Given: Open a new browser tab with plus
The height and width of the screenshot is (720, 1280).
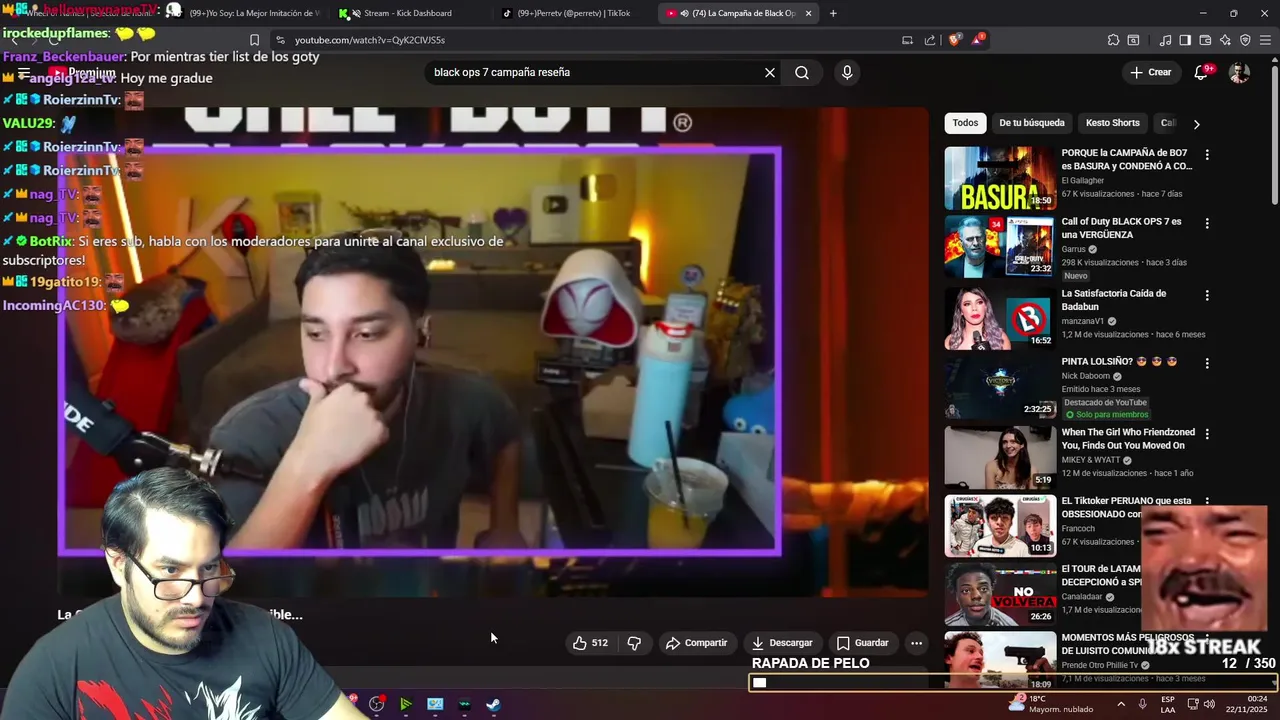Looking at the screenshot, I should (833, 13).
